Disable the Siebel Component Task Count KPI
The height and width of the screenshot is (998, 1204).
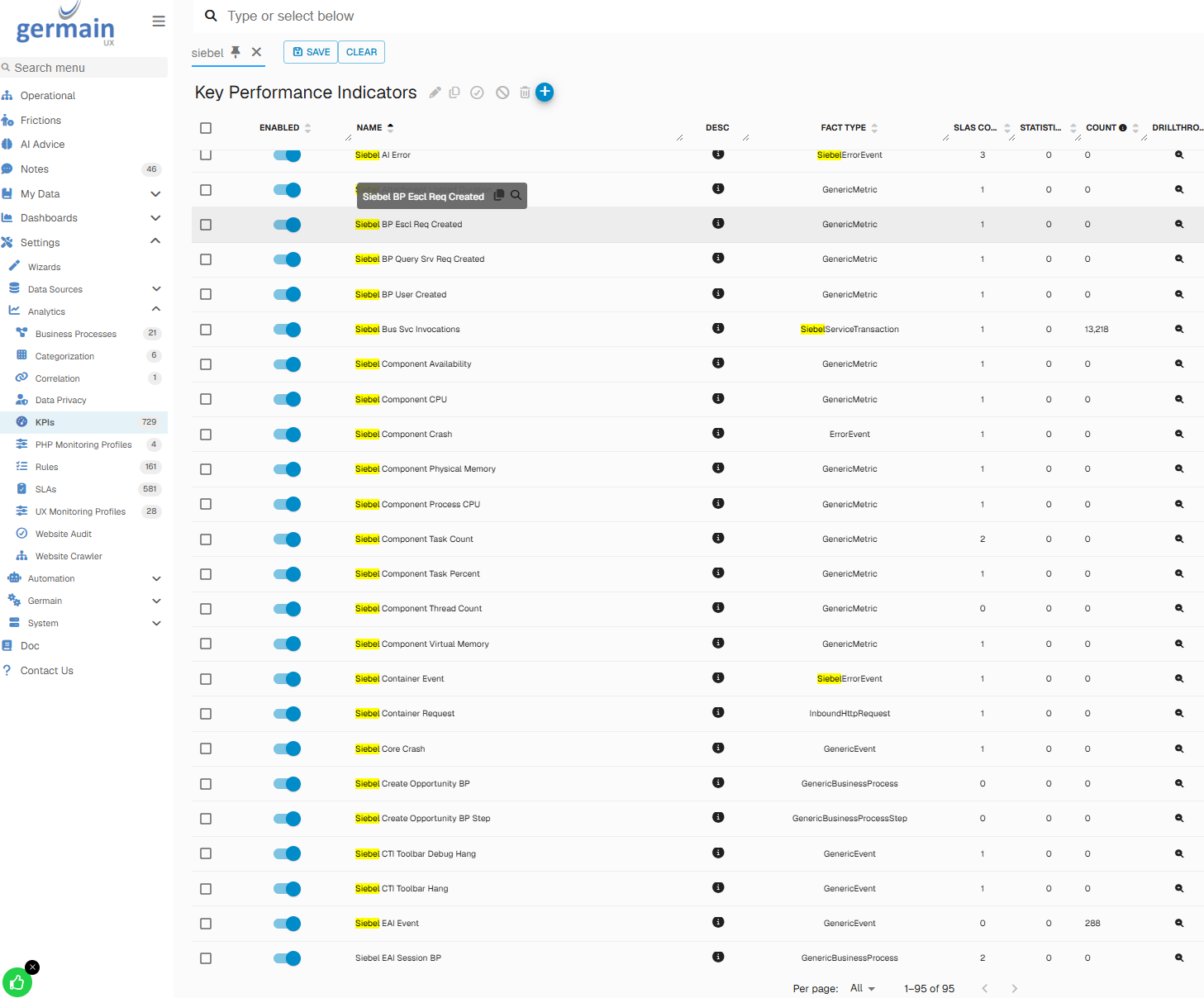[287, 539]
